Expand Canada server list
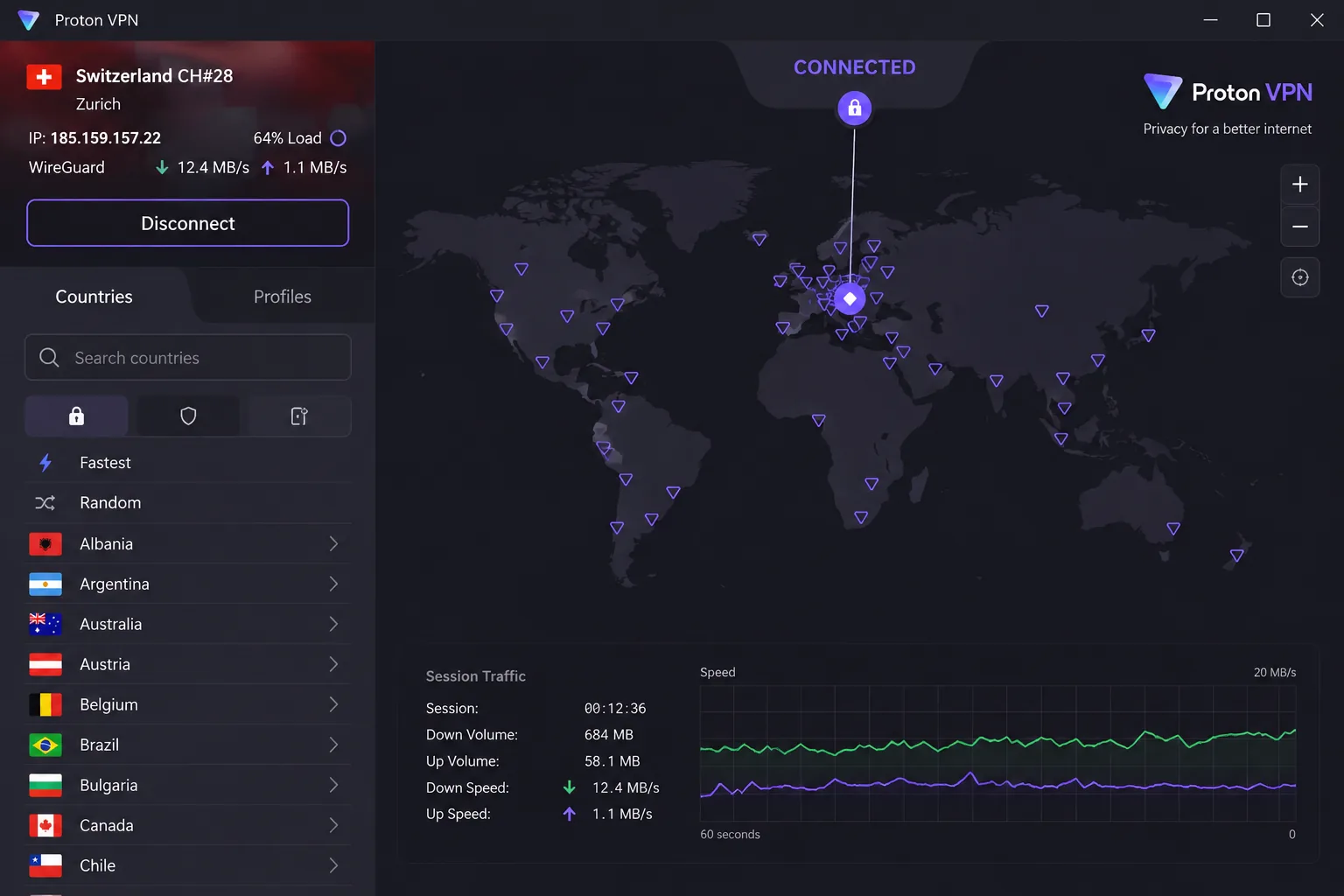Screen dimensions: 1344x896 pos(333,826)
